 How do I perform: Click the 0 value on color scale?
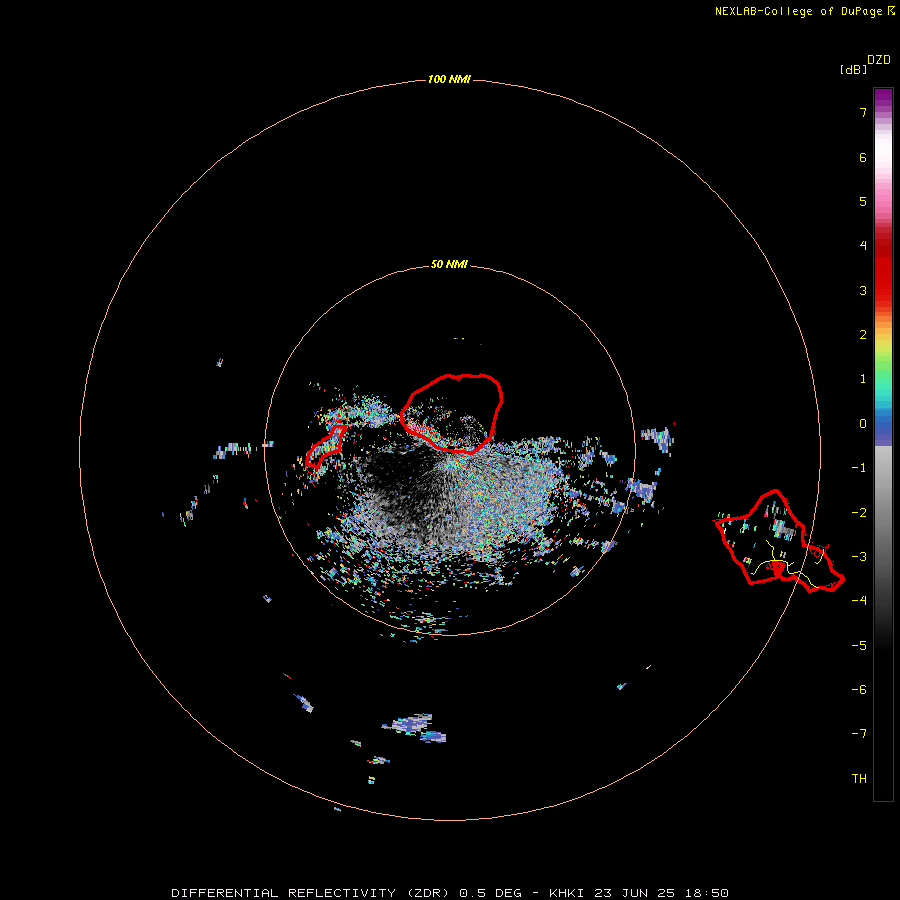863,424
